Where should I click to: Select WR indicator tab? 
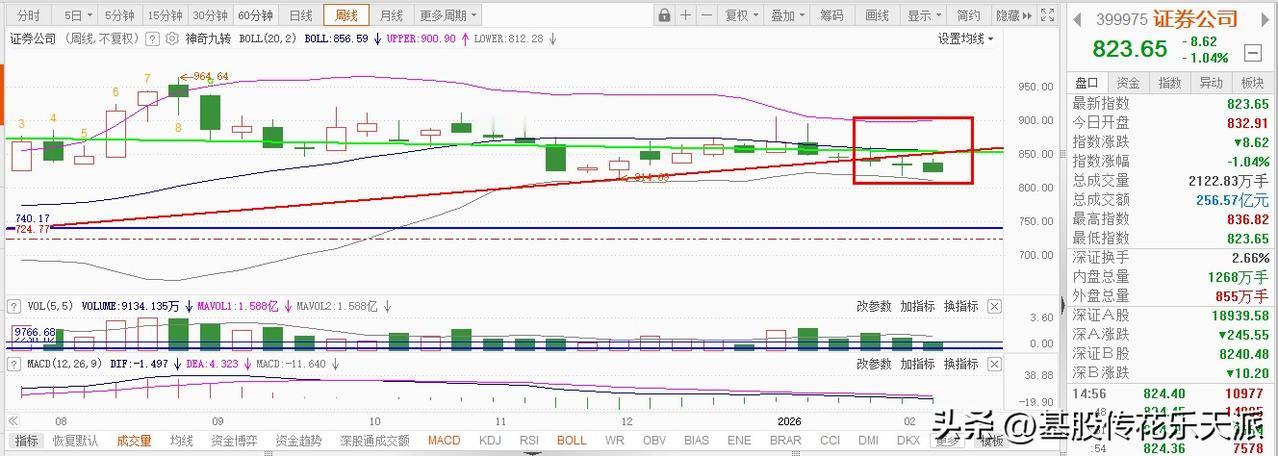(615, 441)
